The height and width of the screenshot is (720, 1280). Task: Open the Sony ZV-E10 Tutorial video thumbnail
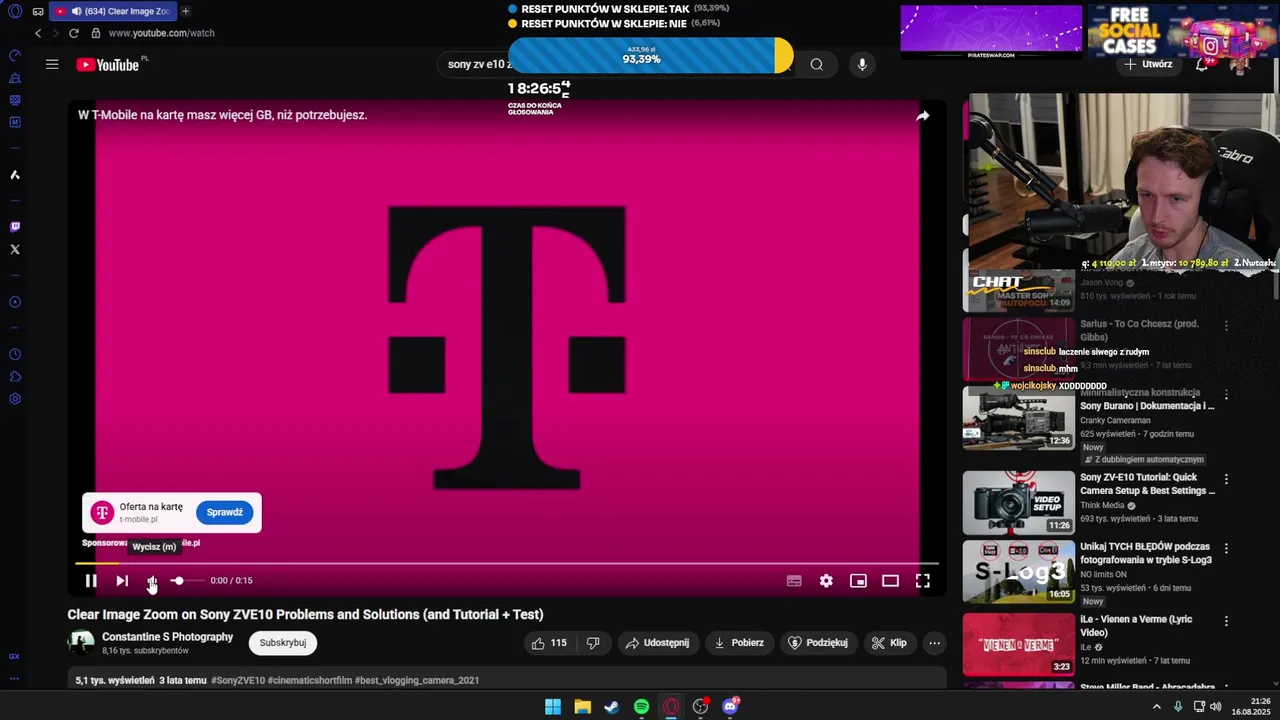1018,503
